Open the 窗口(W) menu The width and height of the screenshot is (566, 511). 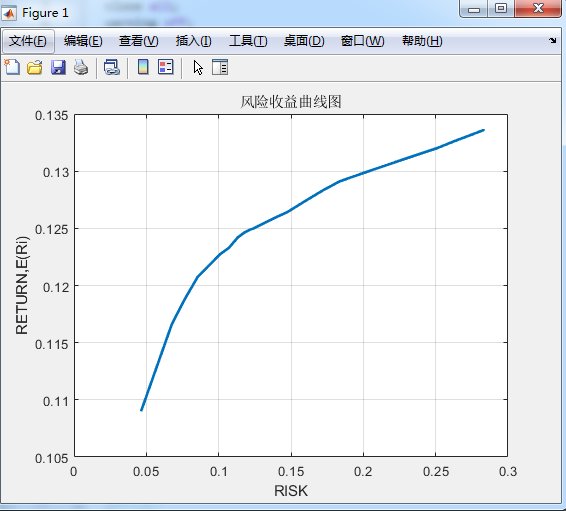pos(362,41)
